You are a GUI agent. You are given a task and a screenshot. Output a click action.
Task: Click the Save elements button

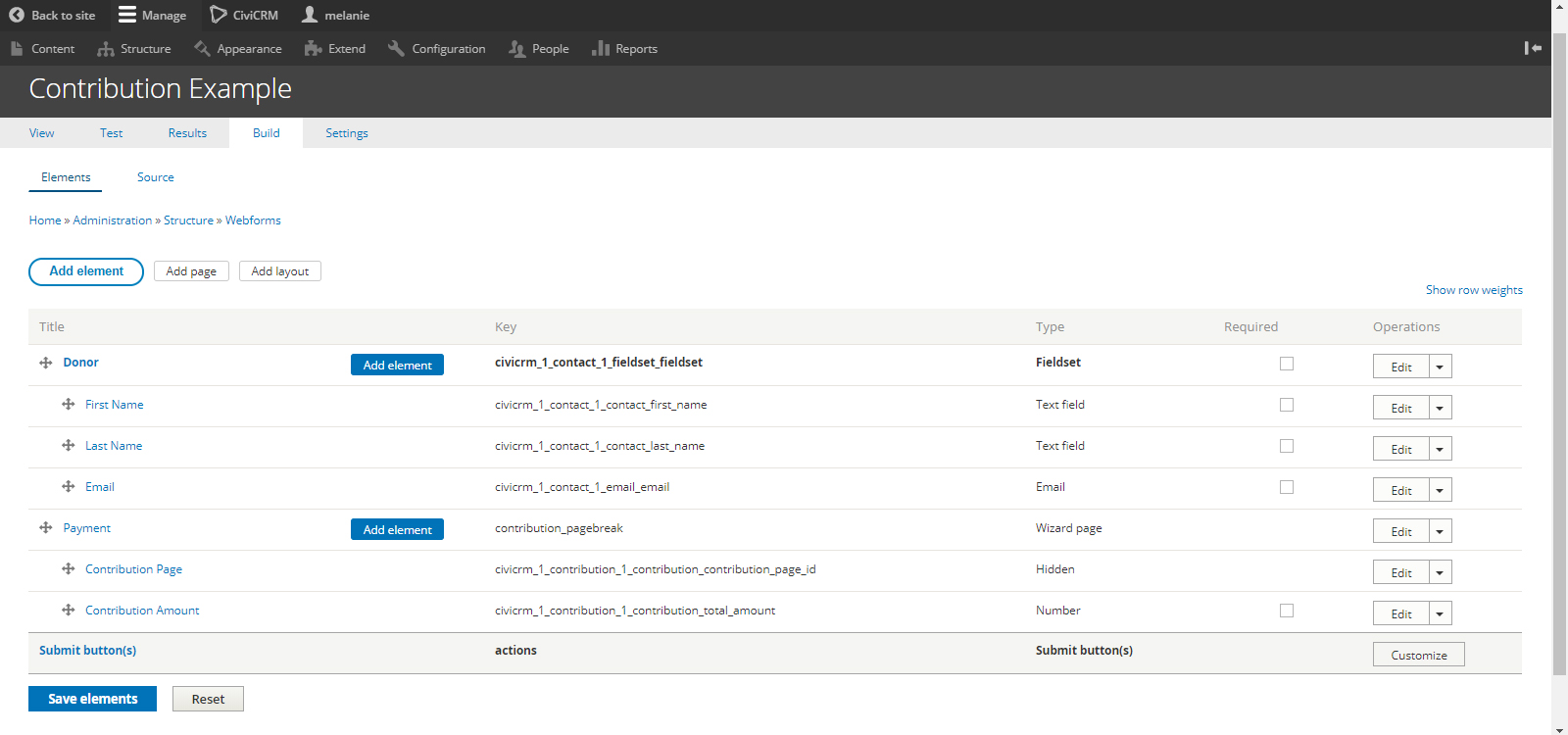point(92,699)
